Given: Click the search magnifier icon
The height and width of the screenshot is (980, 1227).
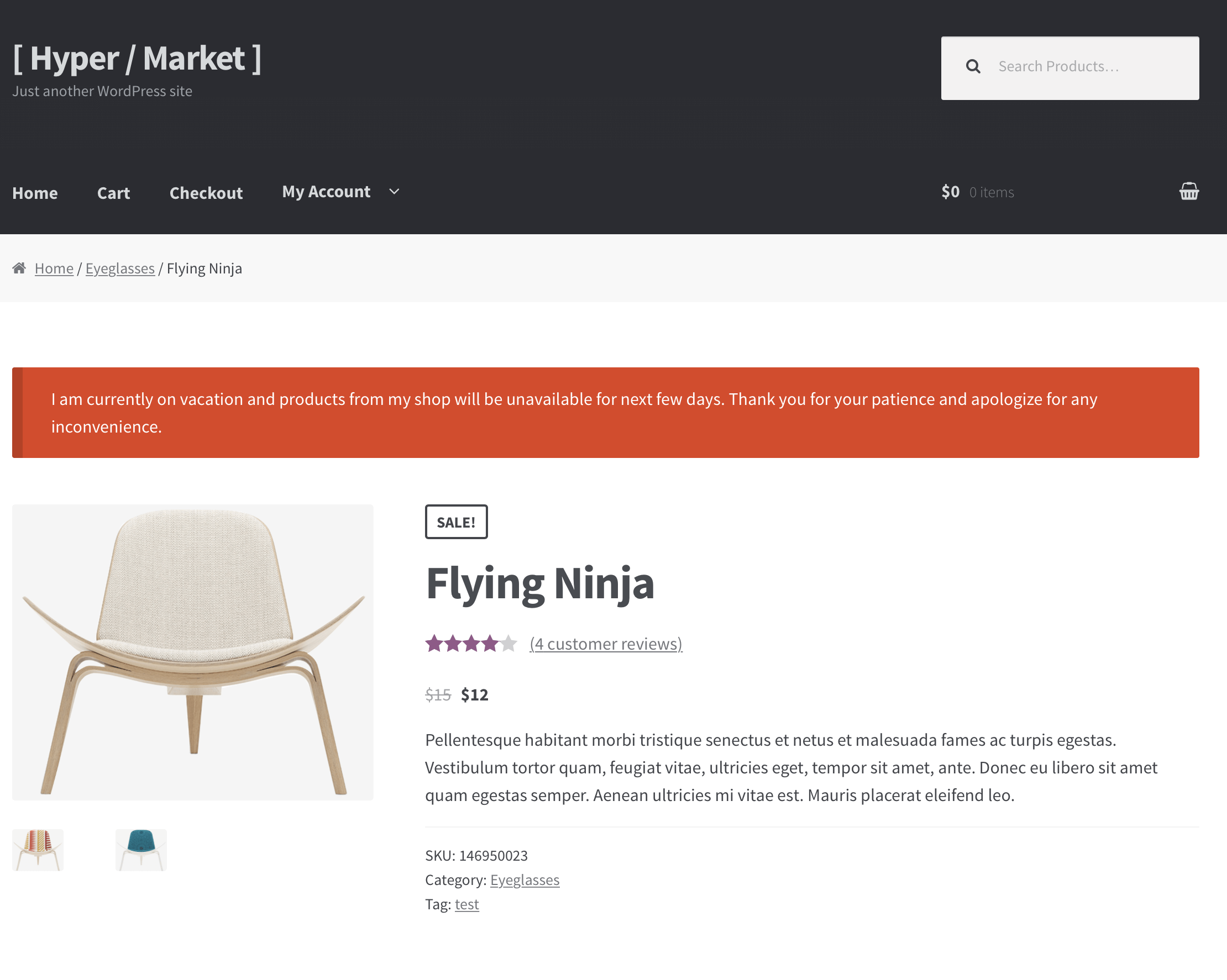Looking at the screenshot, I should point(973,66).
